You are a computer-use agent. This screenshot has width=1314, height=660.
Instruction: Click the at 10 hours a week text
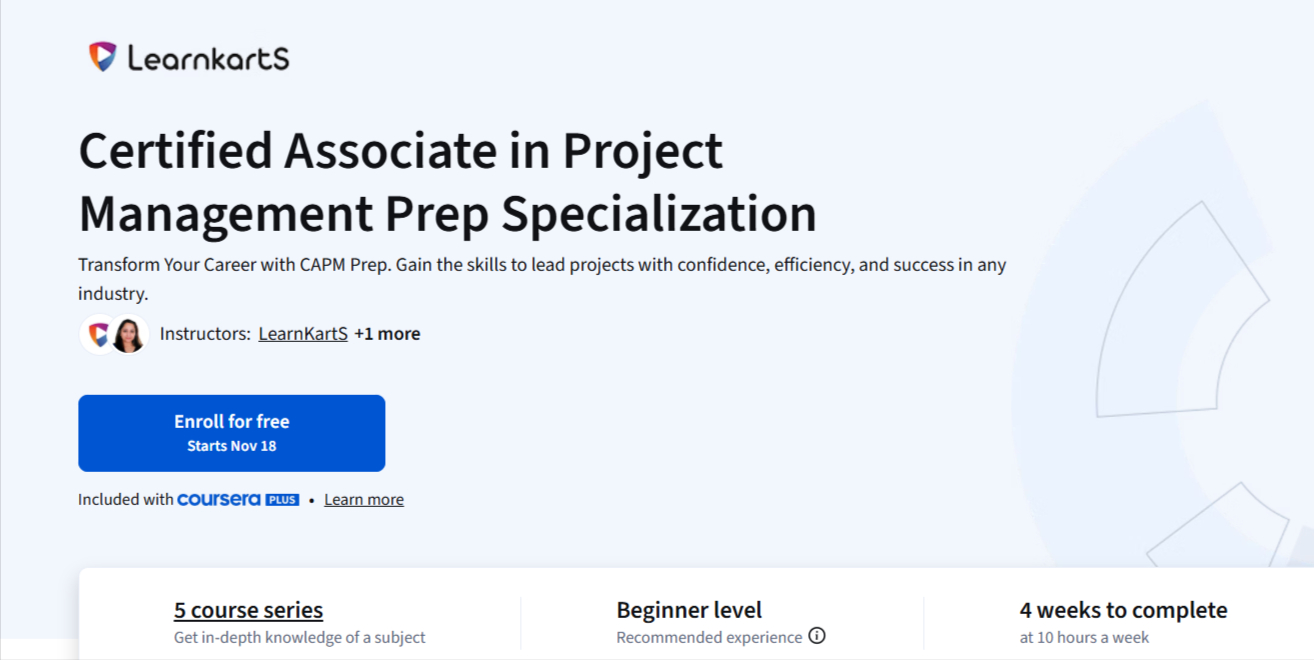[1084, 637]
